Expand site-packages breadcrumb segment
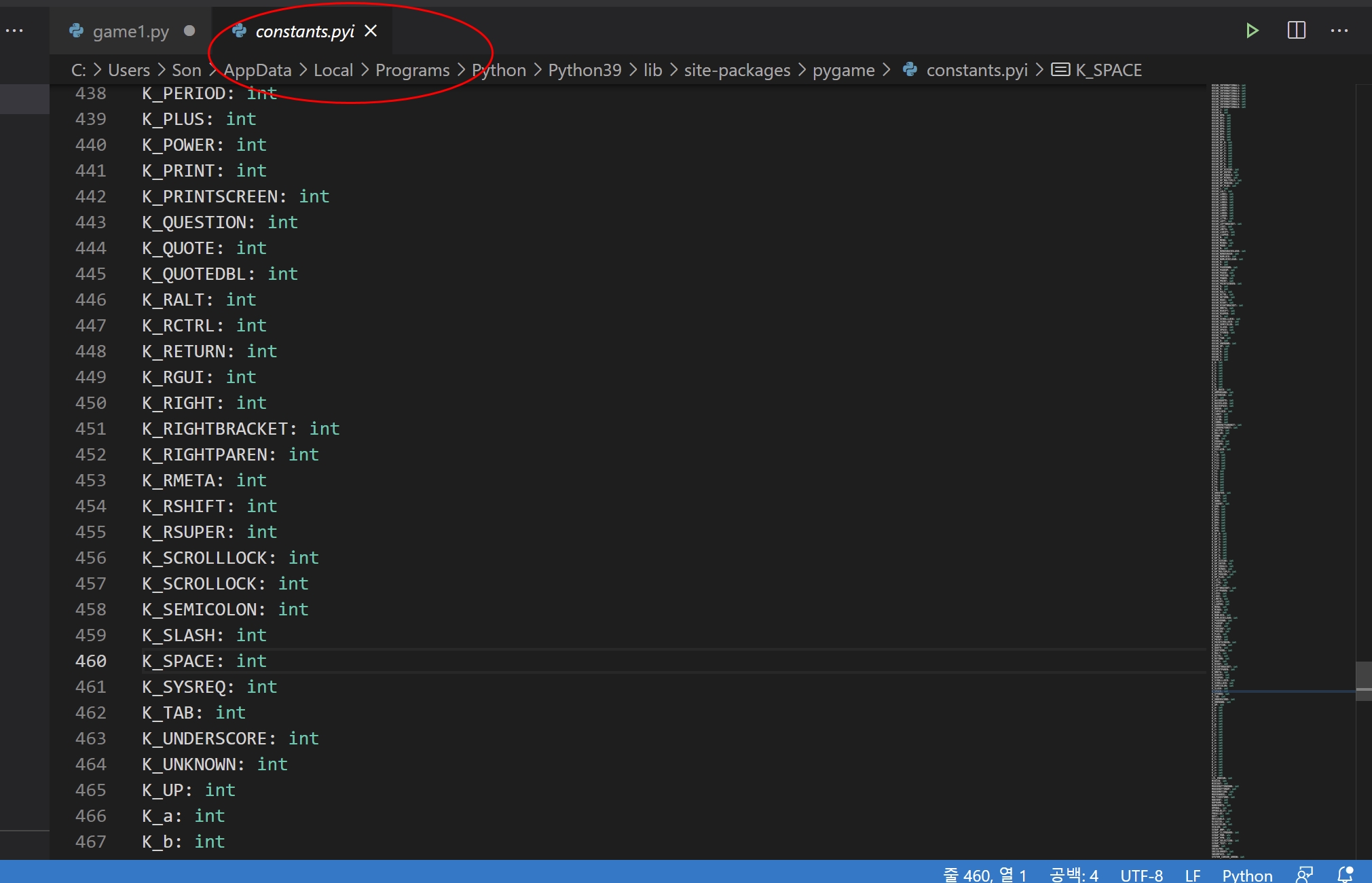The height and width of the screenshot is (883, 1372). click(737, 70)
